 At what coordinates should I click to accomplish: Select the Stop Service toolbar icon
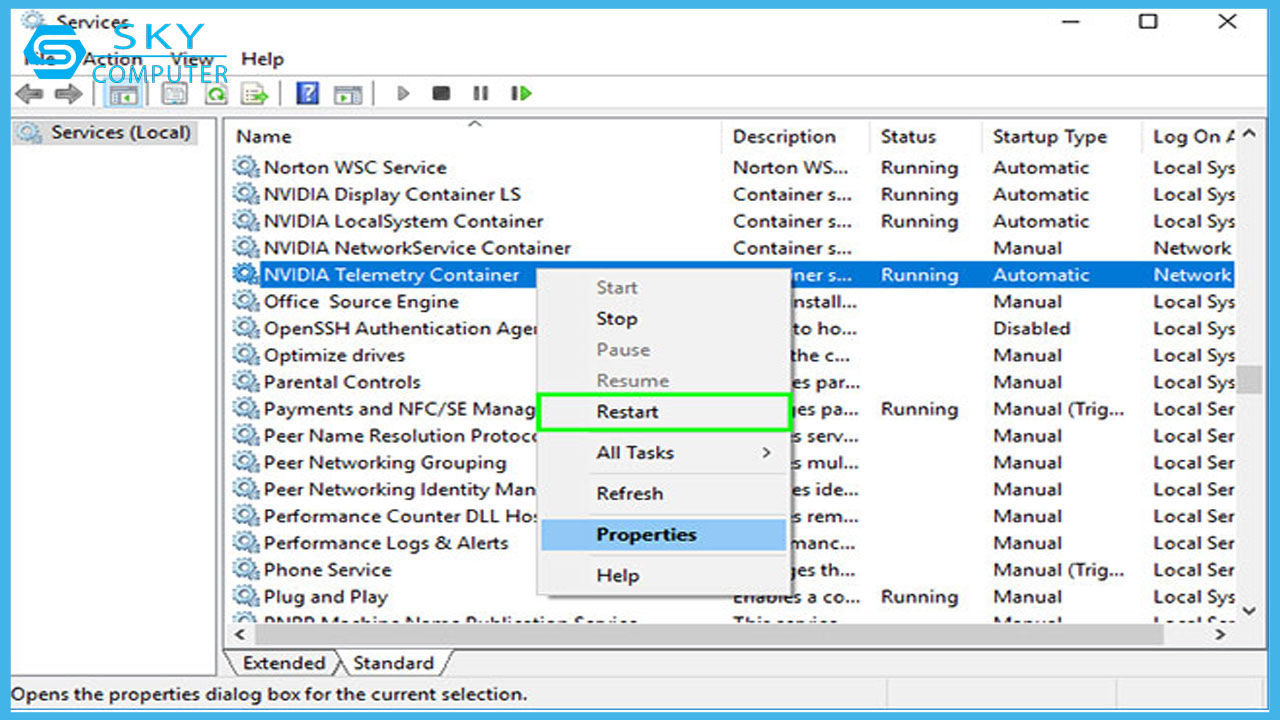click(440, 93)
